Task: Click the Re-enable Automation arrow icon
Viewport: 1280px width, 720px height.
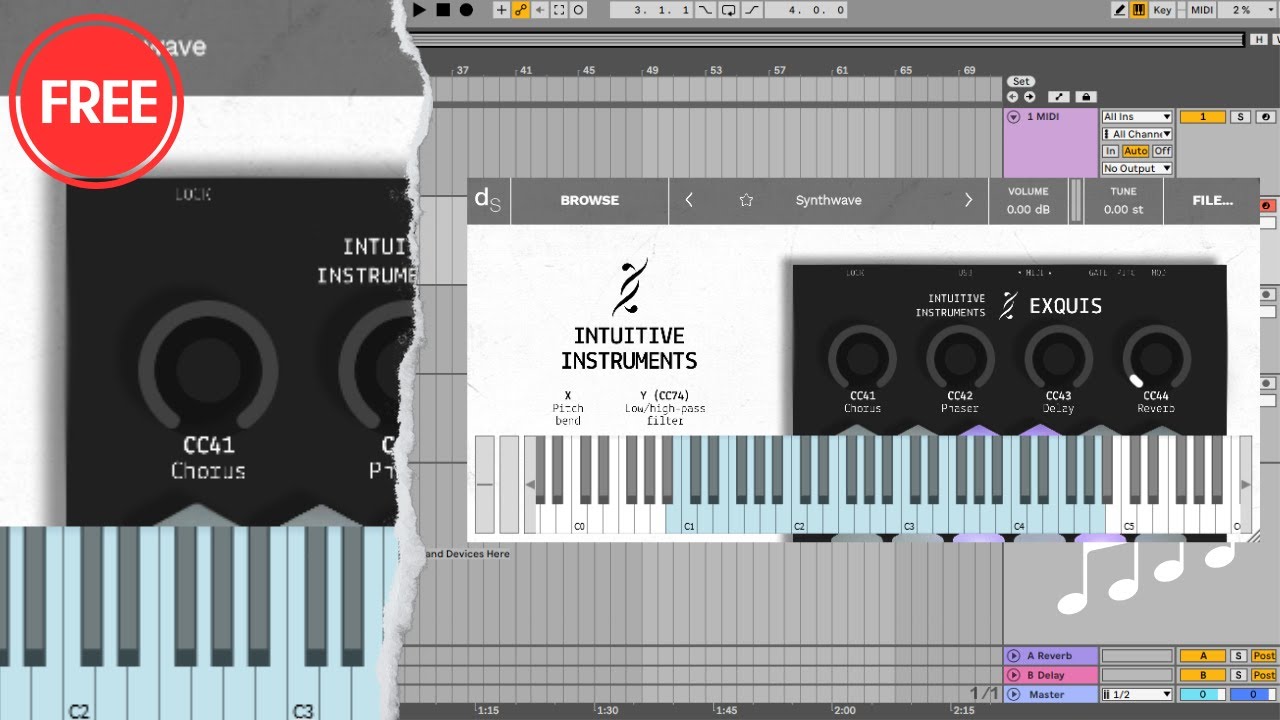Action: (540, 10)
